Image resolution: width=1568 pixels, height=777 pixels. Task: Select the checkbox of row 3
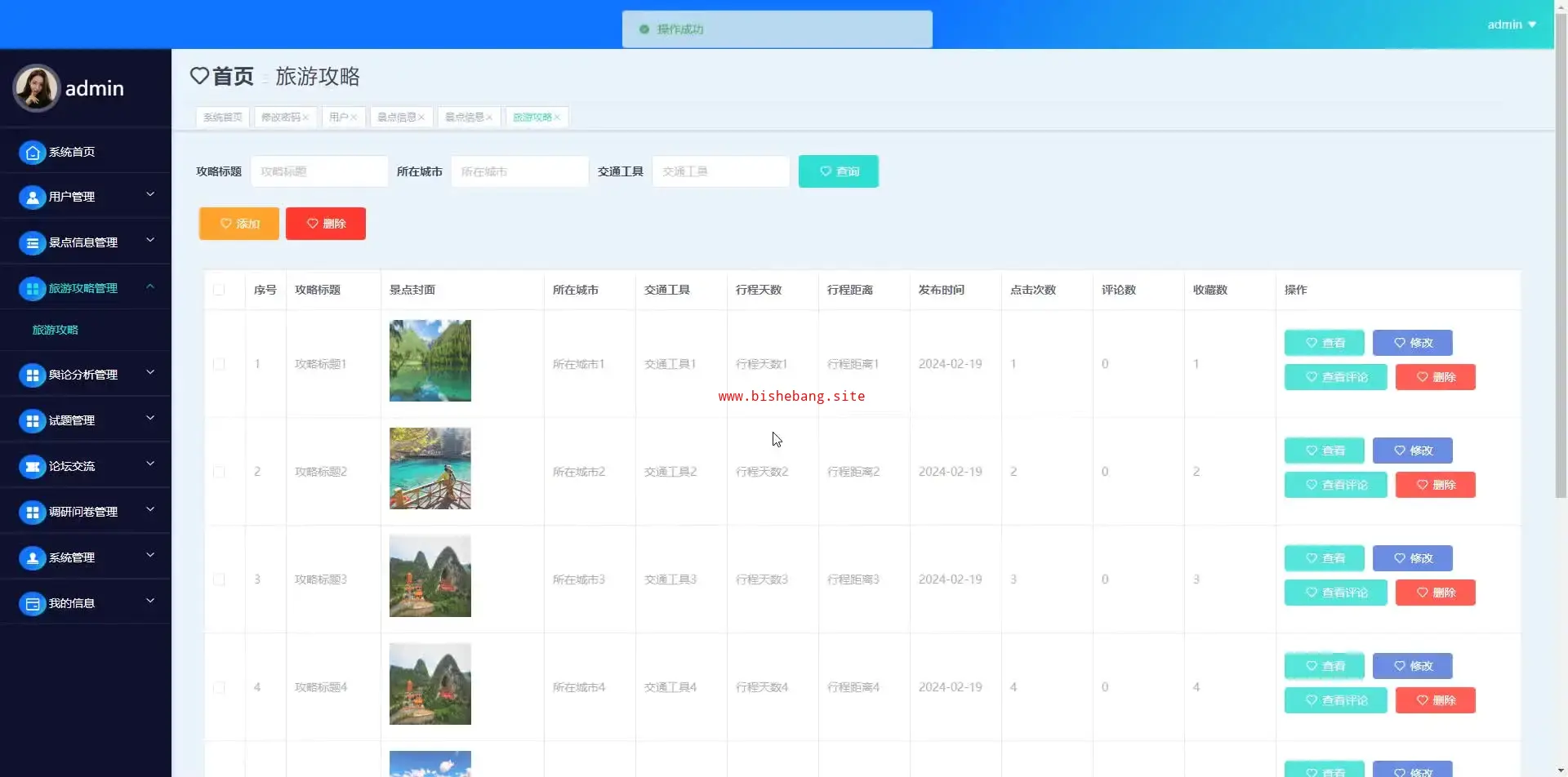click(219, 579)
